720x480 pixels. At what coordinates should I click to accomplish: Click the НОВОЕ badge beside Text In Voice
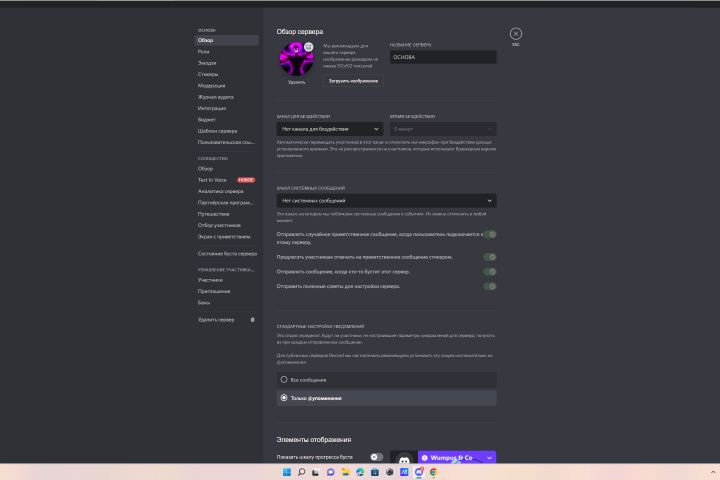(246, 180)
